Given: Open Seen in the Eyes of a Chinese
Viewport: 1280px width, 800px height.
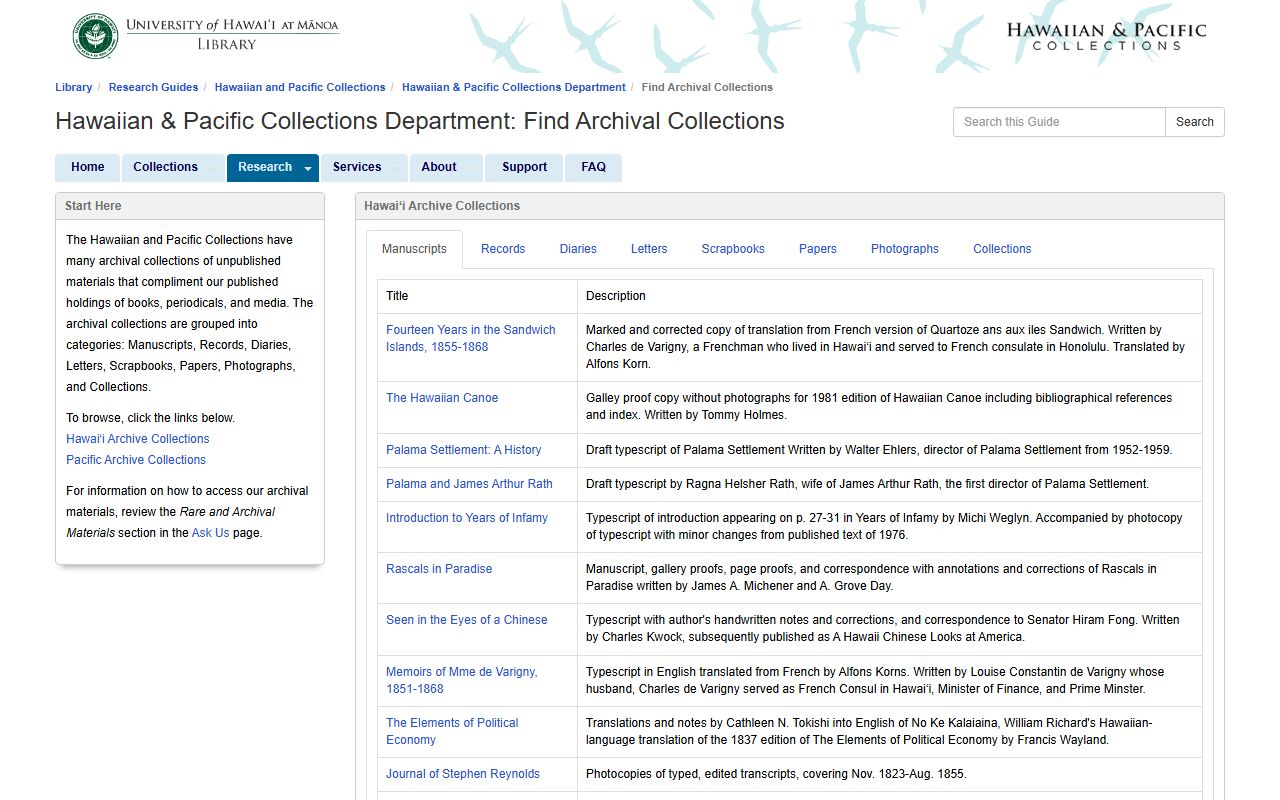Looking at the screenshot, I should (x=467, y=620).
